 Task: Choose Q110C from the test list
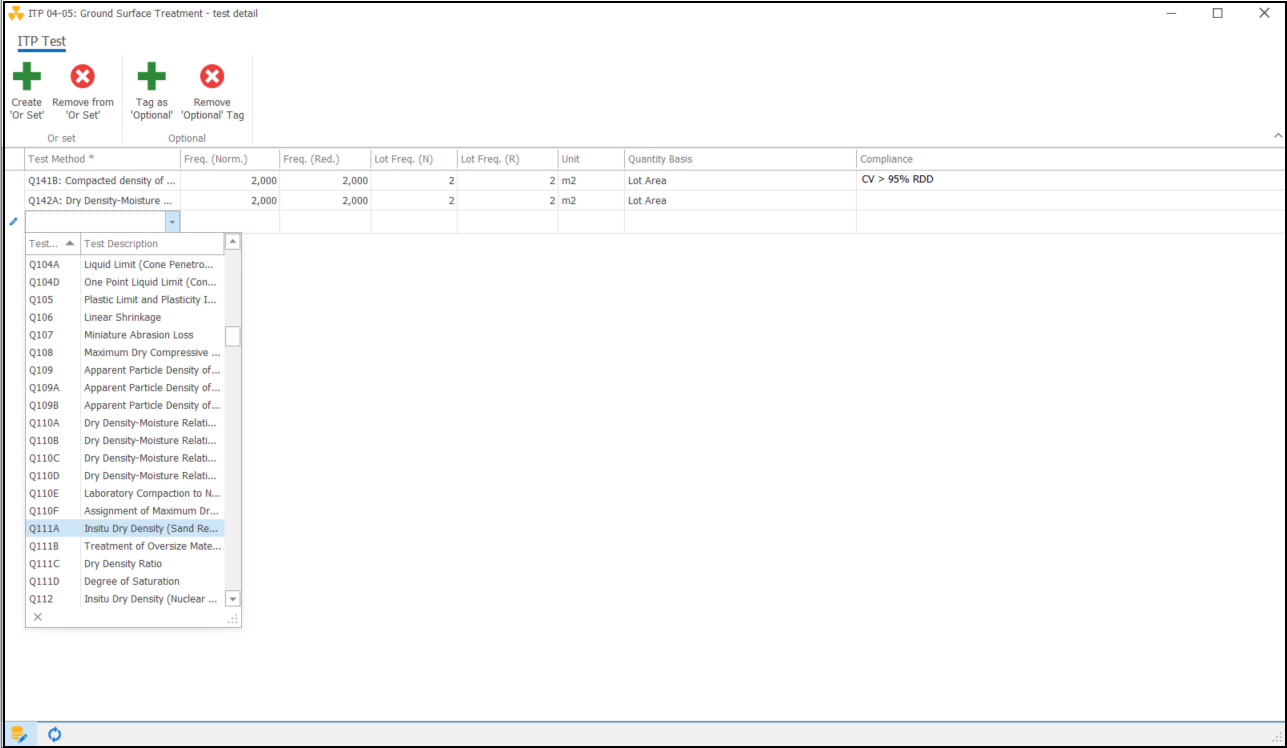click(125, 458)
